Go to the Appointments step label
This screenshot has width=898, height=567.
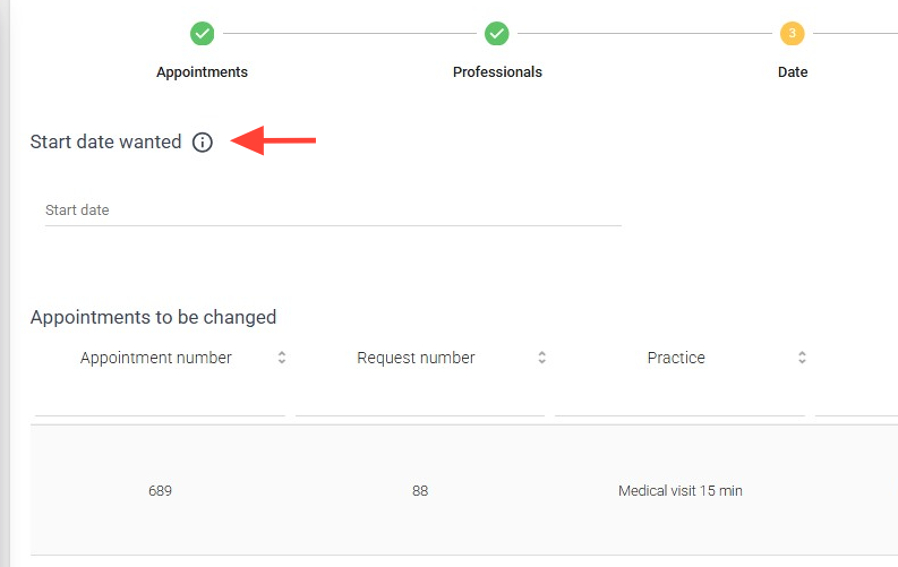pos(202,72)
